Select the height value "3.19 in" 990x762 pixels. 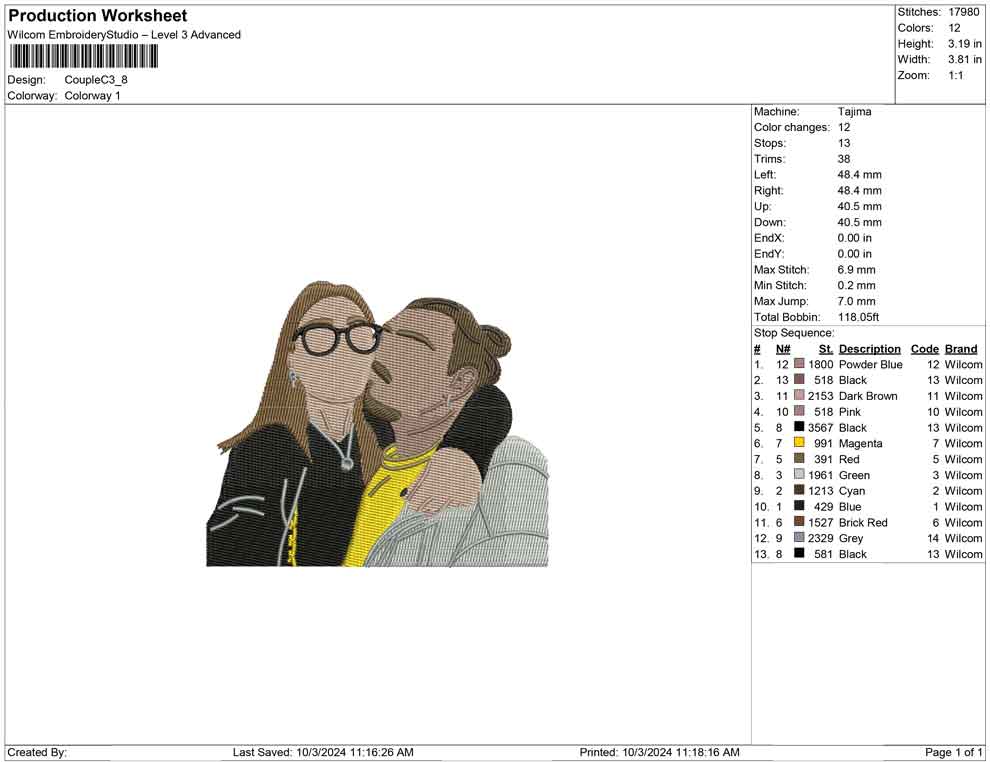(965, 44)
